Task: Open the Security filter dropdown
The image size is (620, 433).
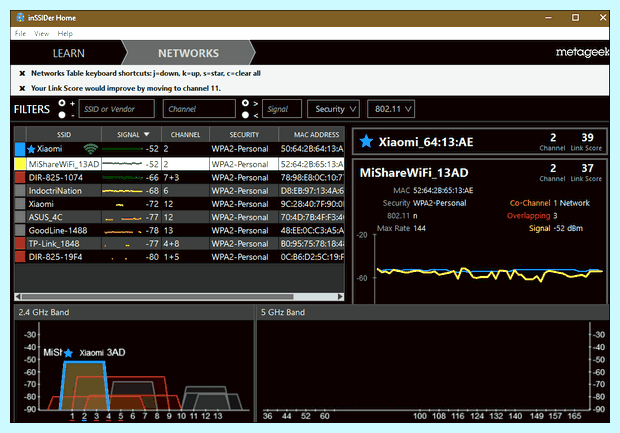Action: (x=333, y=109)
